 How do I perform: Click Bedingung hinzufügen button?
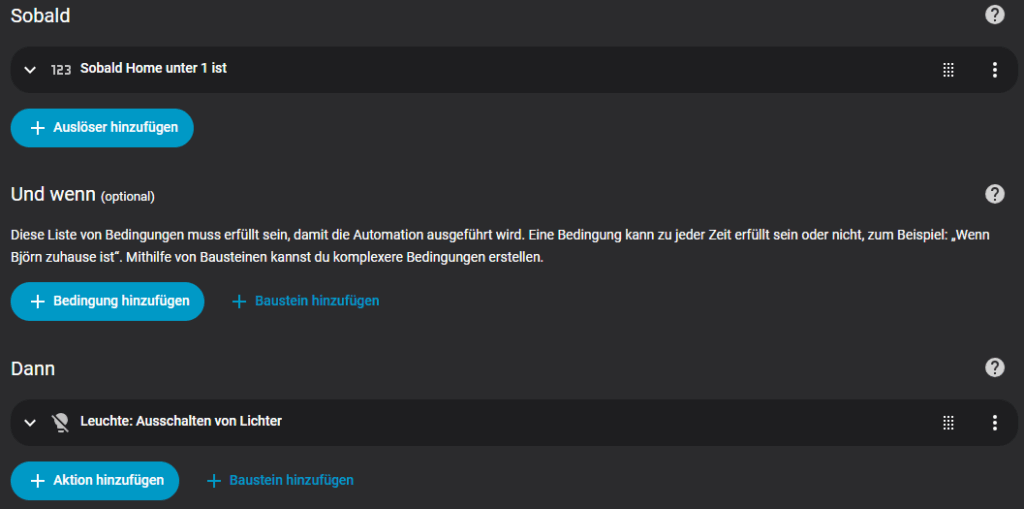click(107, 301)
